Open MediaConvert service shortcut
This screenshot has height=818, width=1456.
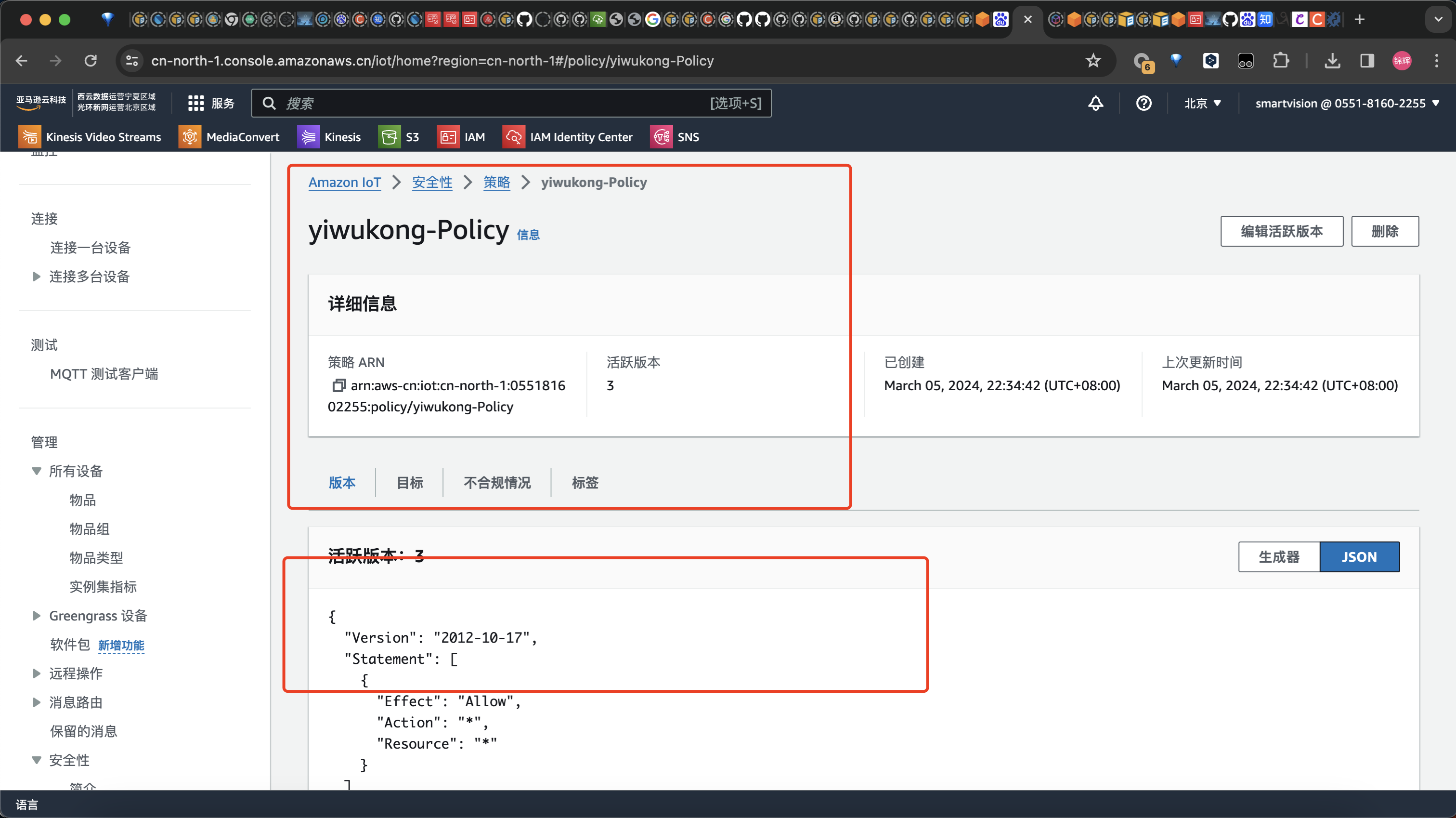(229, 137)
